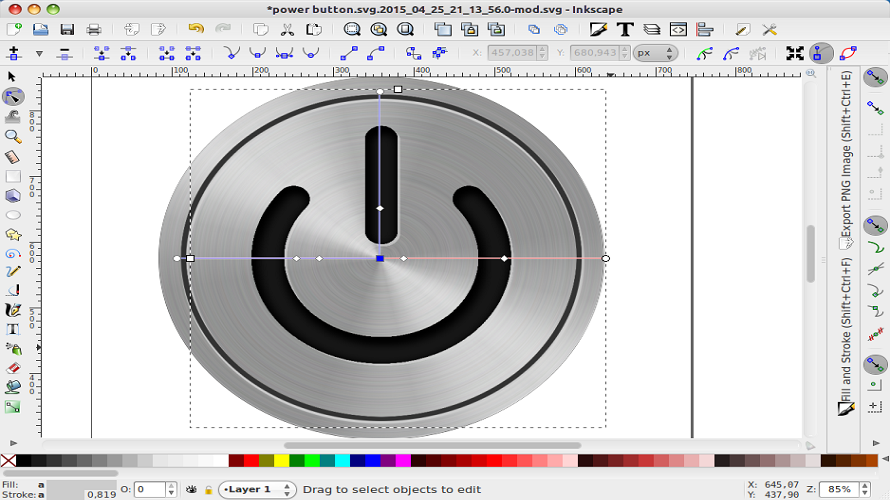The height and width of the screenshot is (500, 890).
Task: Open the Layer 1 dropdown
Action: (258, 490)
